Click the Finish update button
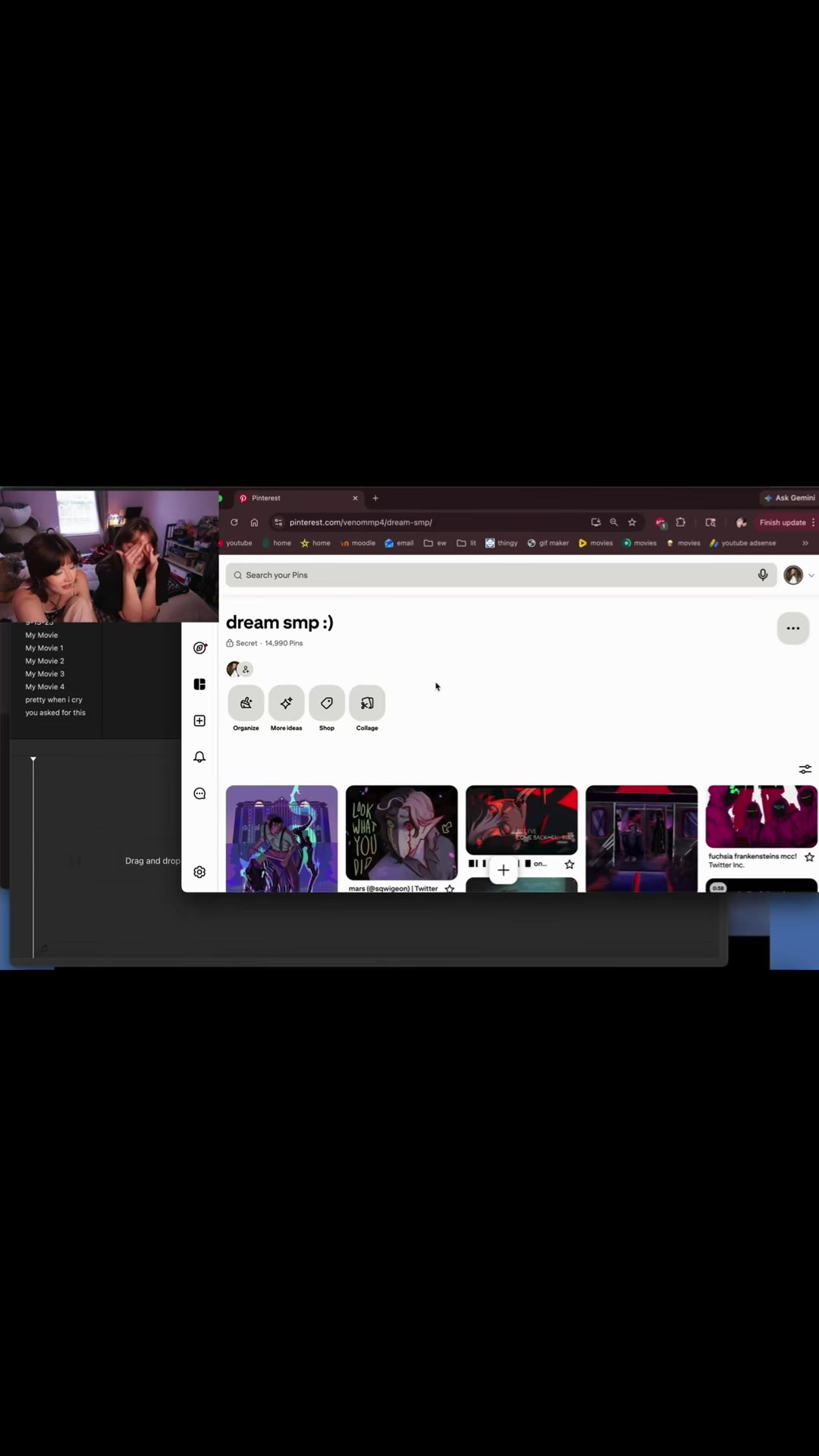The image size is (819, 1456). click(x=783, y=522)
